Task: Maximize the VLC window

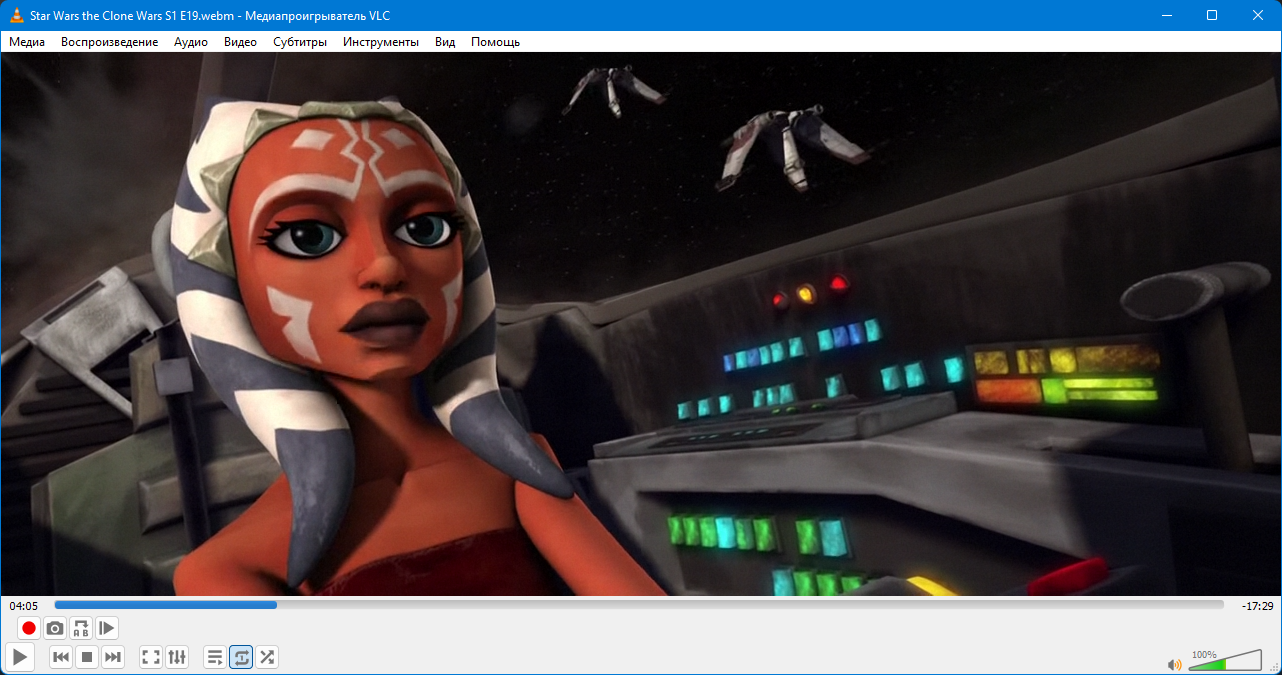Action: [1212, 15]
